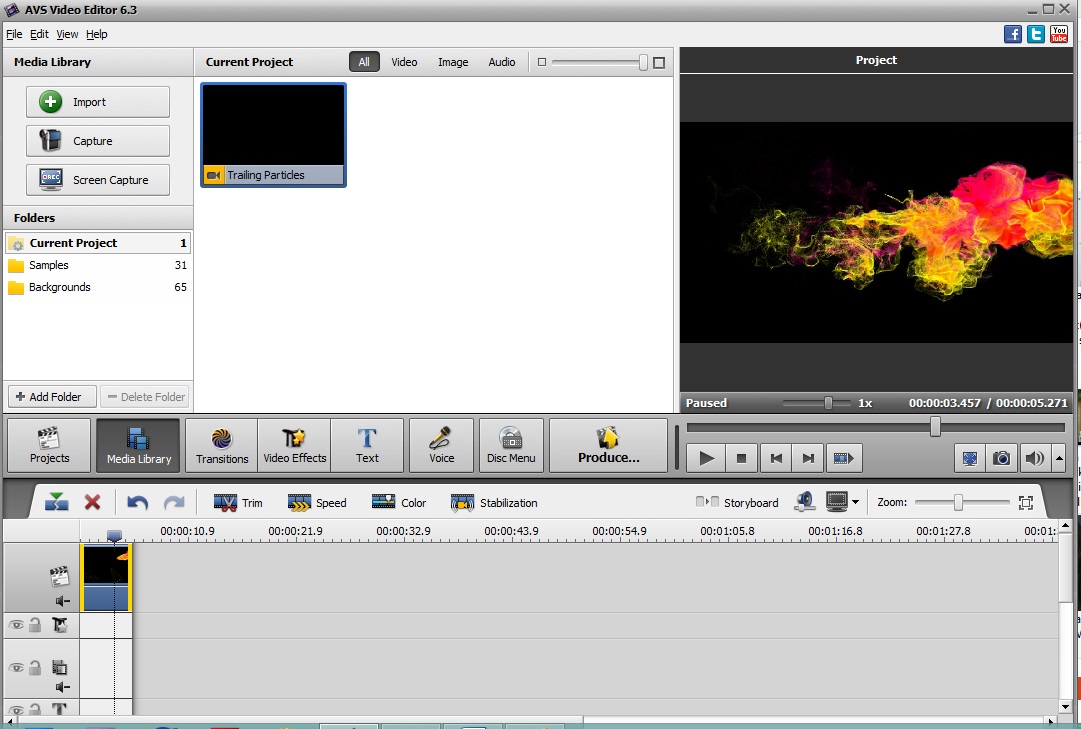Viewport: 1081px width, 729px height.
Task: Open the Edit menu
Action: point(39,33)
